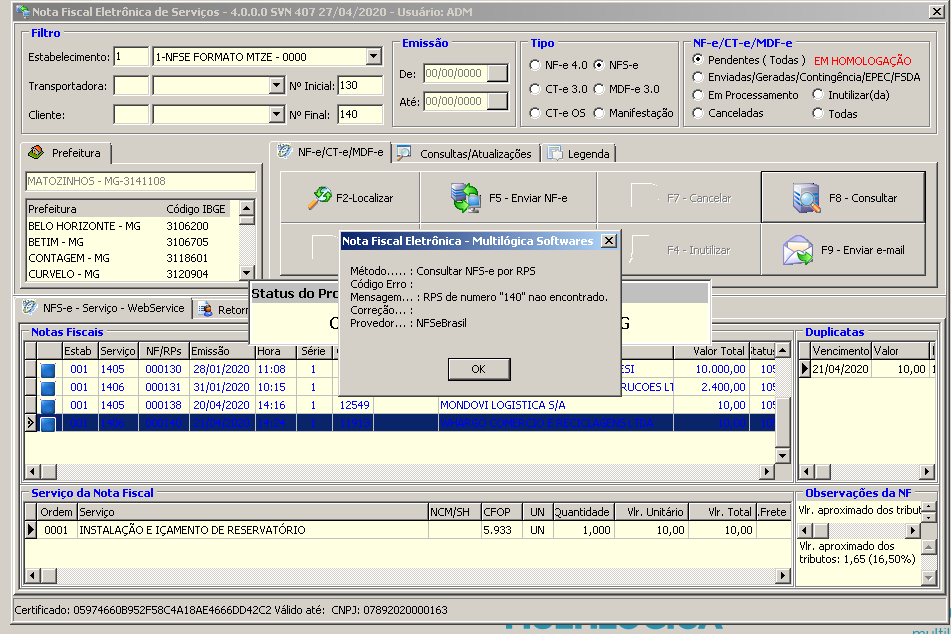
Task: Select the MDF-e 3.0 radio button
Action: coord(599,89)
